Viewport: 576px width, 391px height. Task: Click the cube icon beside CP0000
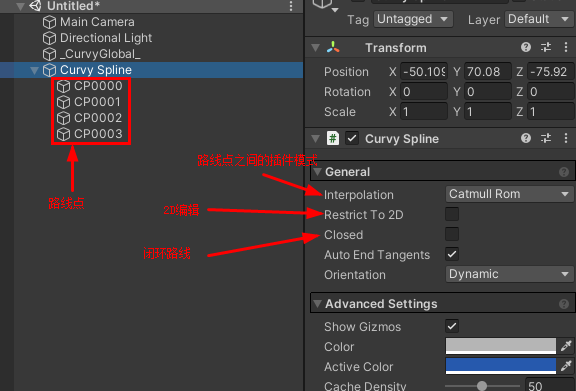pos(63,86)
